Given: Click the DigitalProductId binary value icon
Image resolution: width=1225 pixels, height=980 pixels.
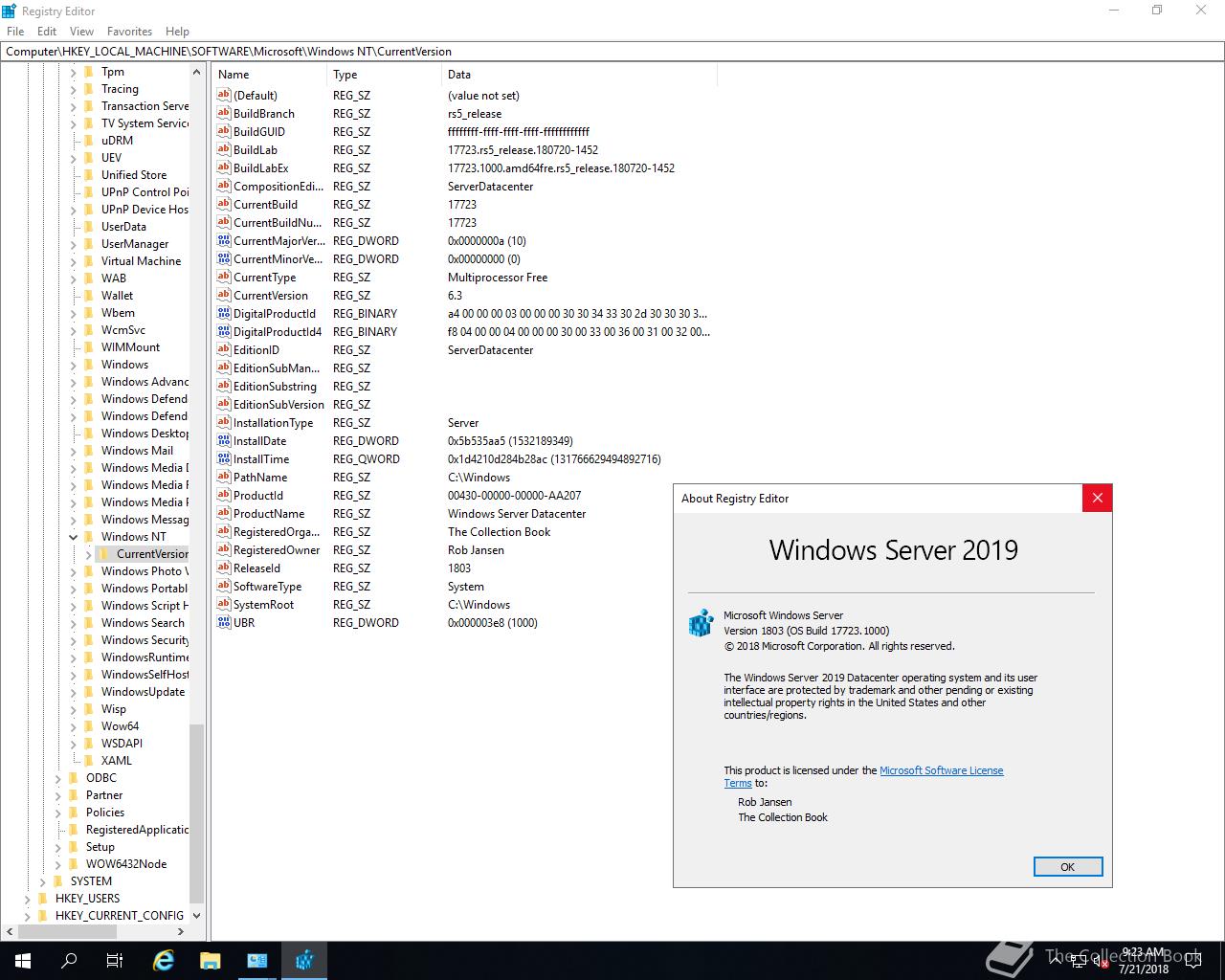Looking at the screenshot, I should [224, 313].
